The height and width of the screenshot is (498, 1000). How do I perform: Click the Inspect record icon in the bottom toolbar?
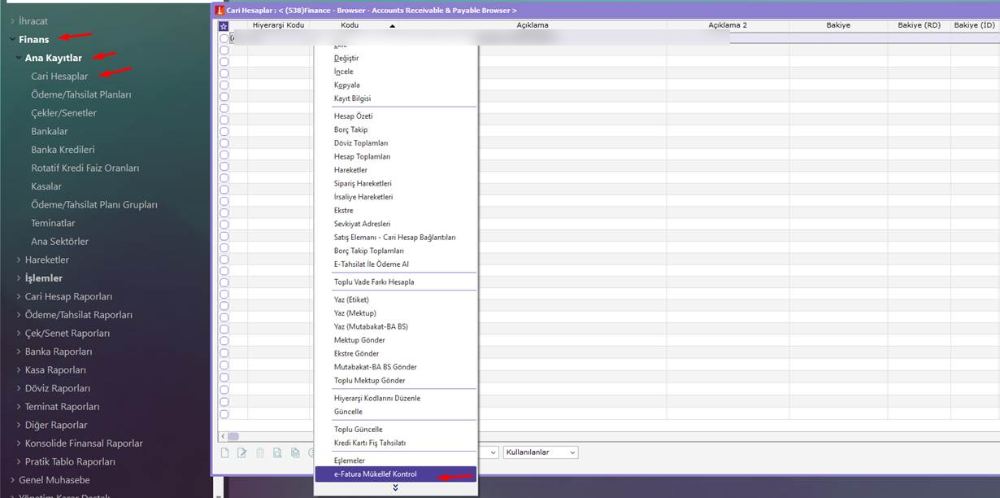[x=277, y=453]
